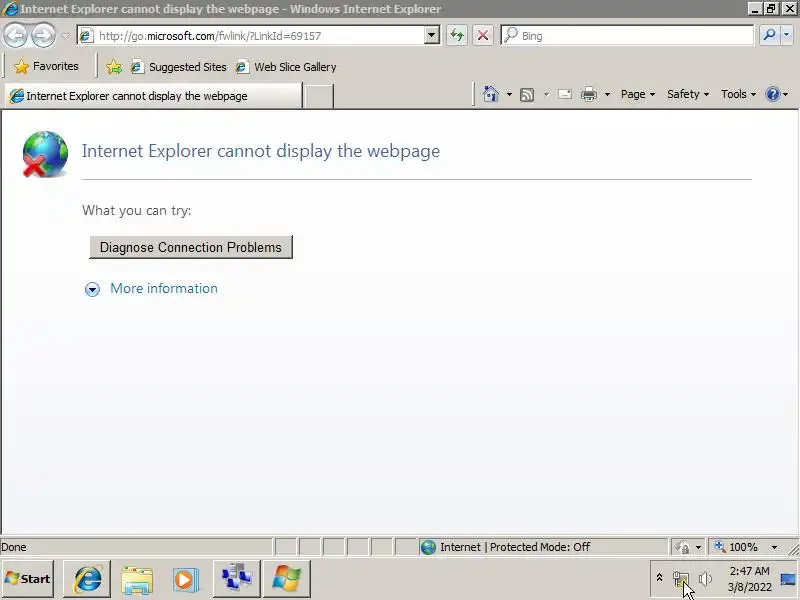Click the address bar URL field
This screenshot has width=800, height=600.
point(252,36)
